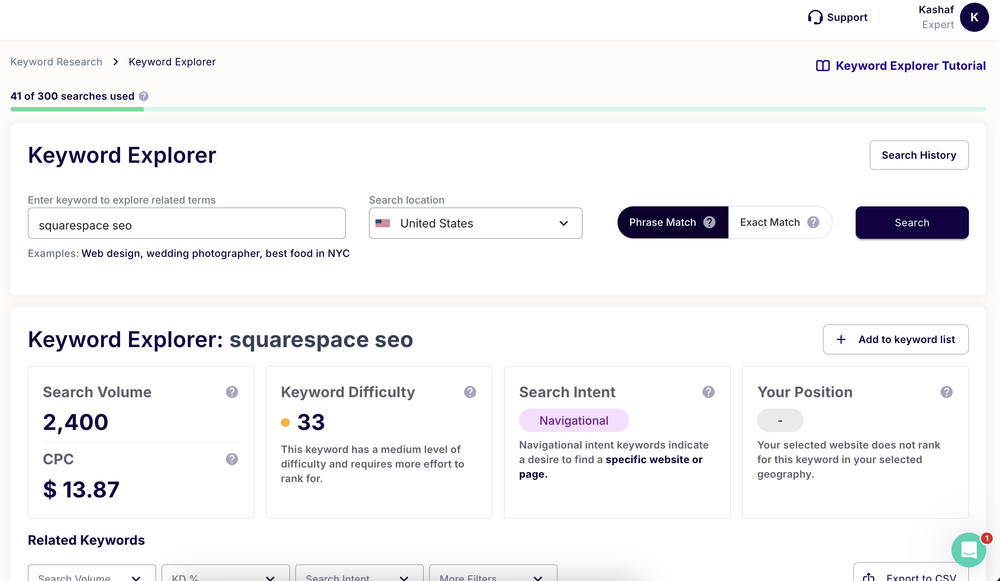Select Exact Match mode
Viewport: 1000px width, 581px height.
point(780,222)
